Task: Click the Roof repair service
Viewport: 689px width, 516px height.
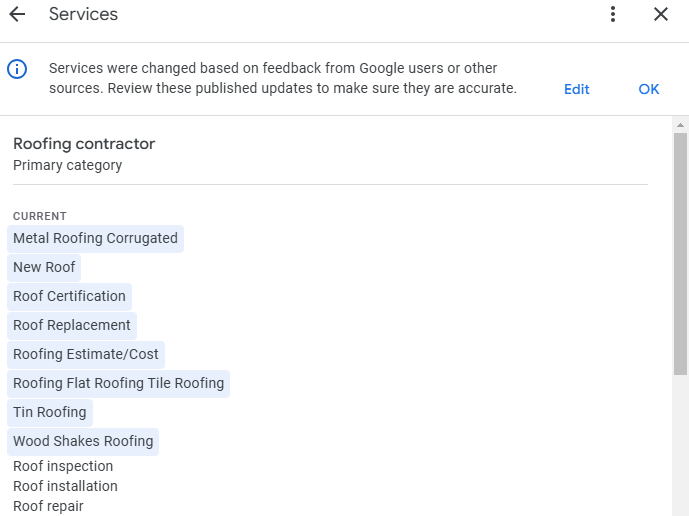Action: tap(48, 506)
